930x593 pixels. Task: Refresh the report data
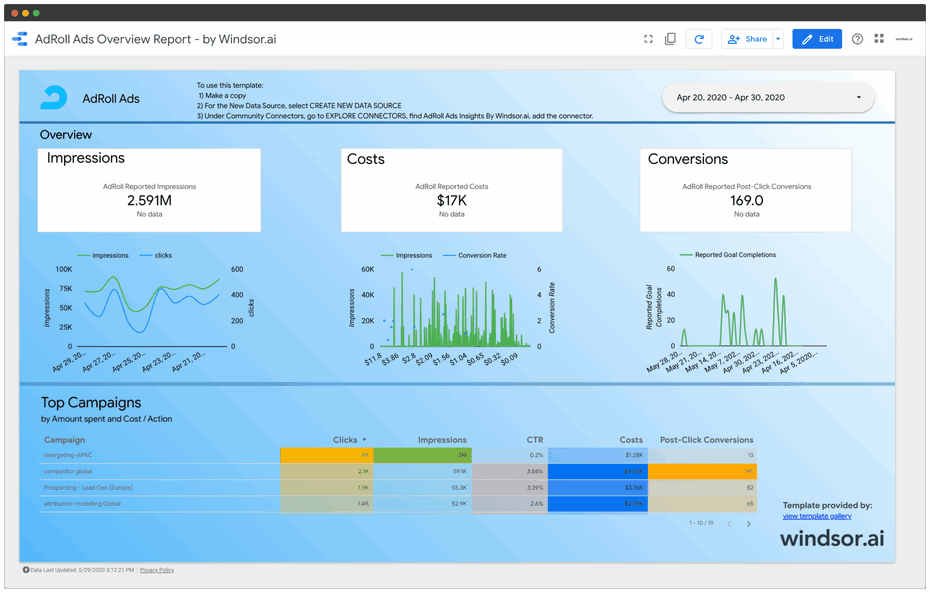pyautogui.click(x=699, y=39)
